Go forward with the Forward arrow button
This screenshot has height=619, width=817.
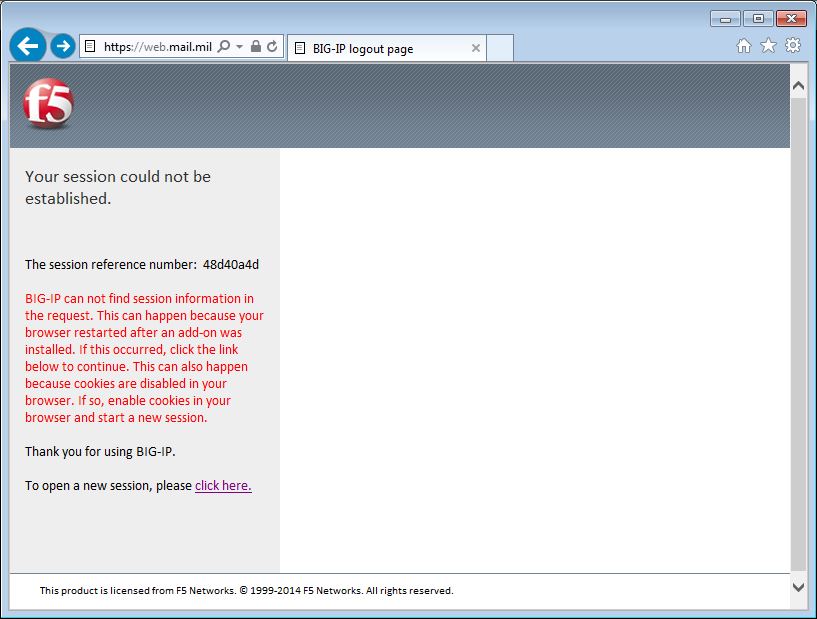click(x=63, y=46)
